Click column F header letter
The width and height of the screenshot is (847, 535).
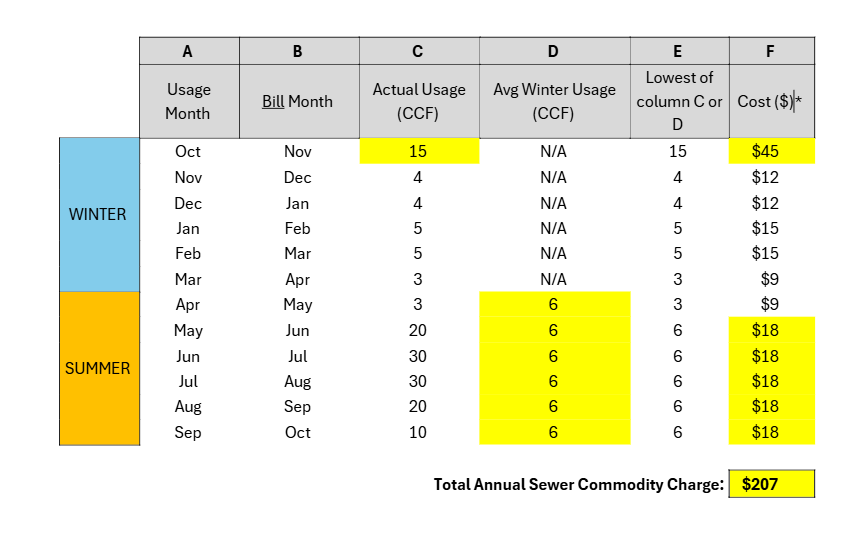click(x=771, y=51)
